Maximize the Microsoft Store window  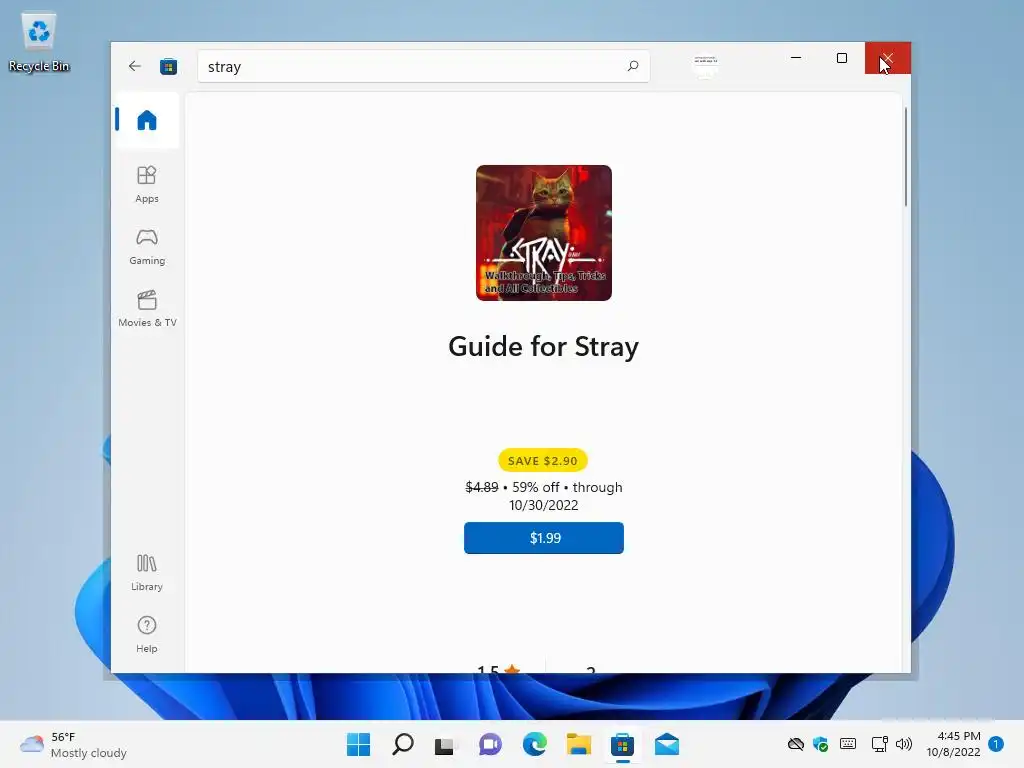point(842,58)
